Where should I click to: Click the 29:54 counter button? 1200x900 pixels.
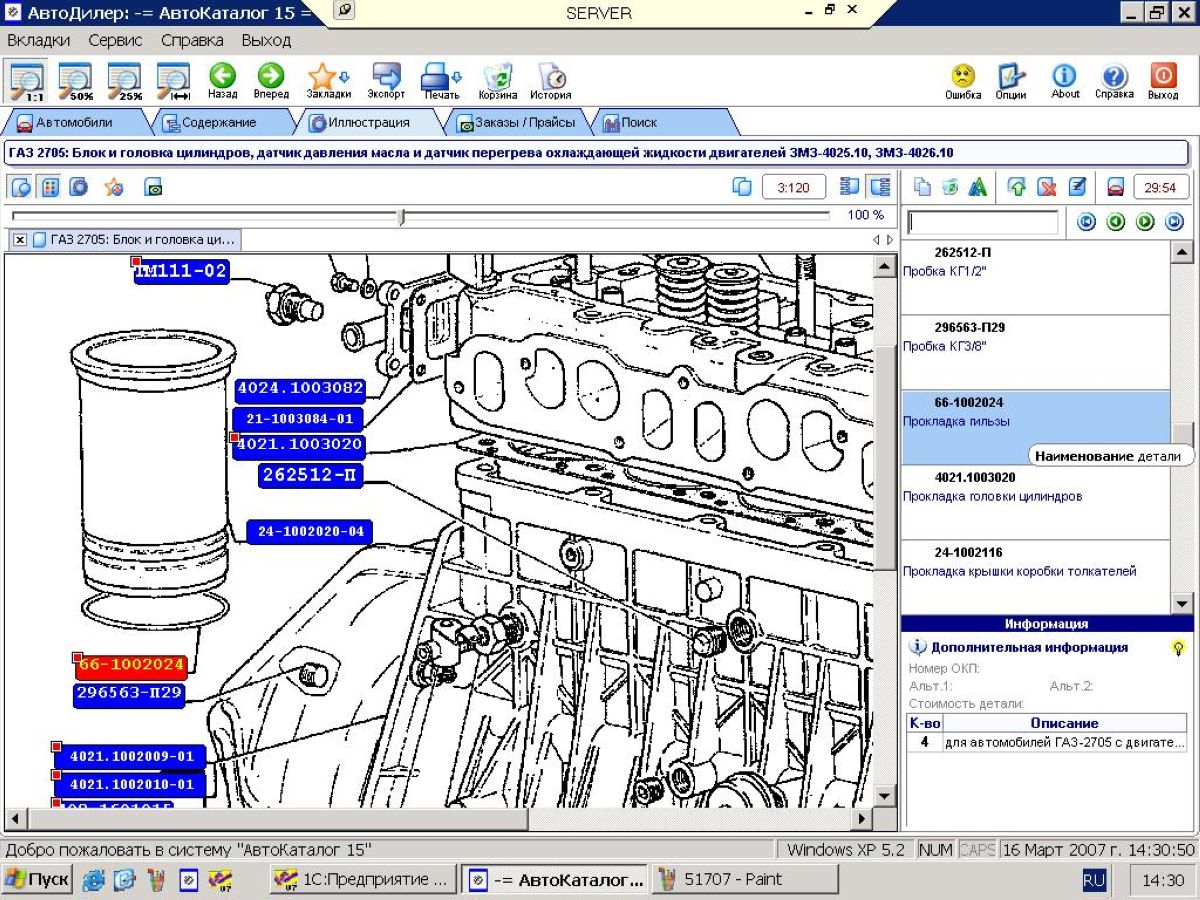[x=1160, y=187]
